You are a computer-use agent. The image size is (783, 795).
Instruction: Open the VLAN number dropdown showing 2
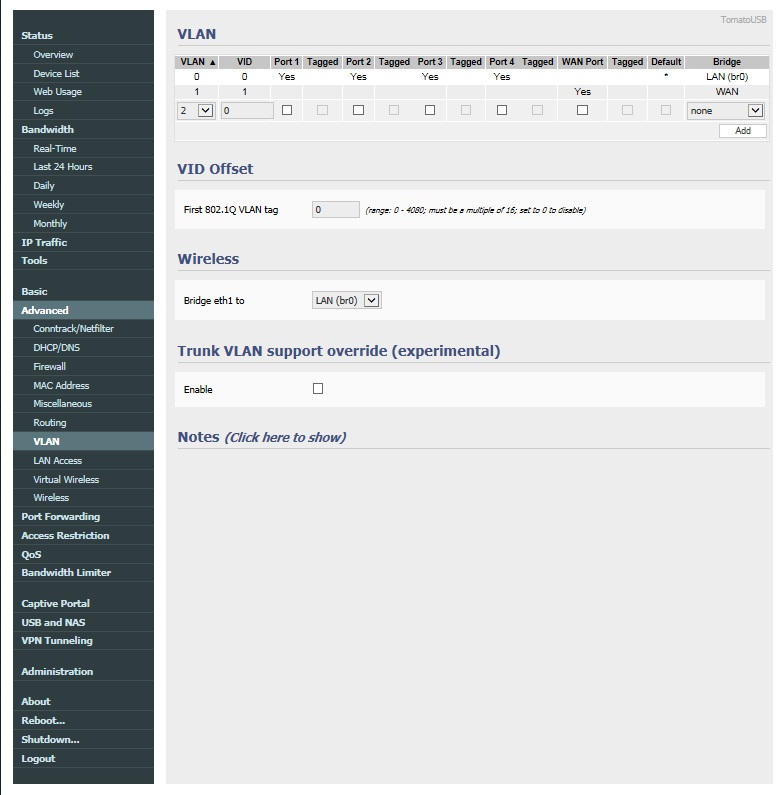point(196,111)
